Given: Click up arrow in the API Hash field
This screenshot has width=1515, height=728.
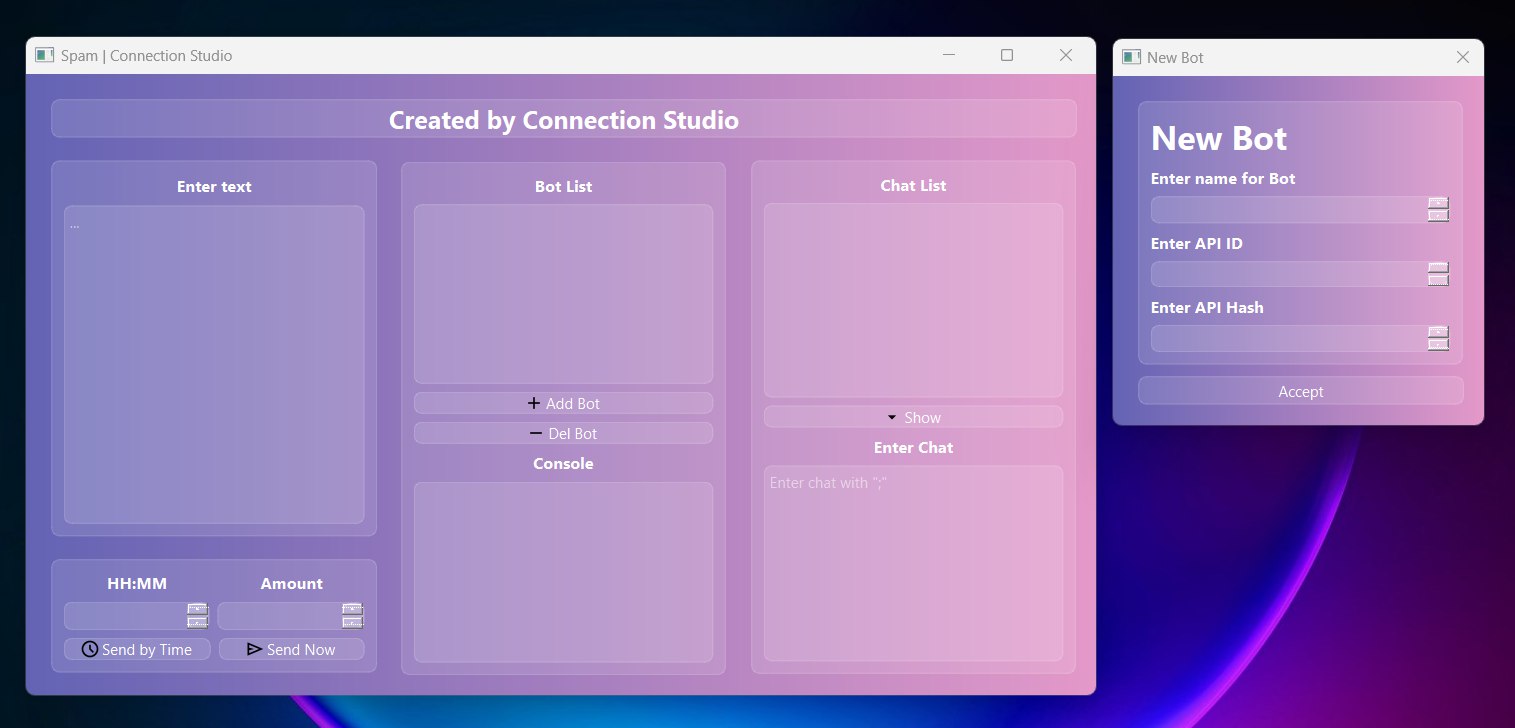Looking at the screenshot, I should tap(1438, 332).
